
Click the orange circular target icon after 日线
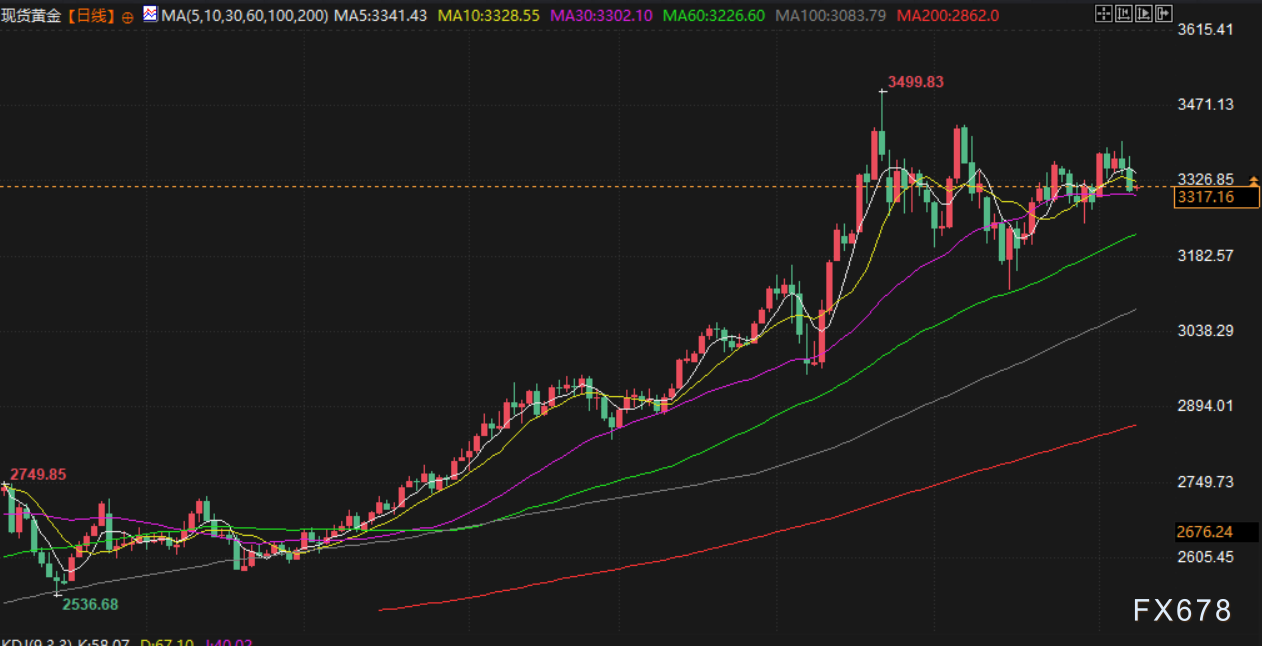(x=128, y=17)
